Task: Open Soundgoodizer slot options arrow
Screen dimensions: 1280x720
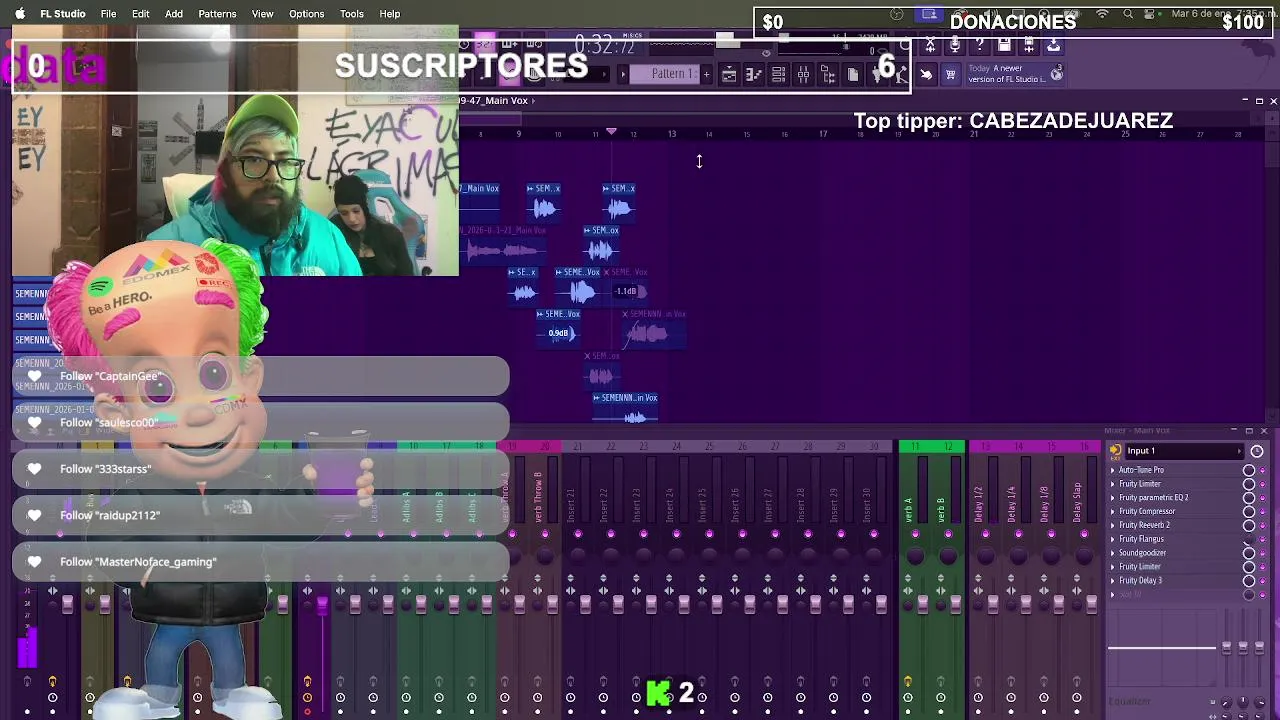Action: [1113, 553]
